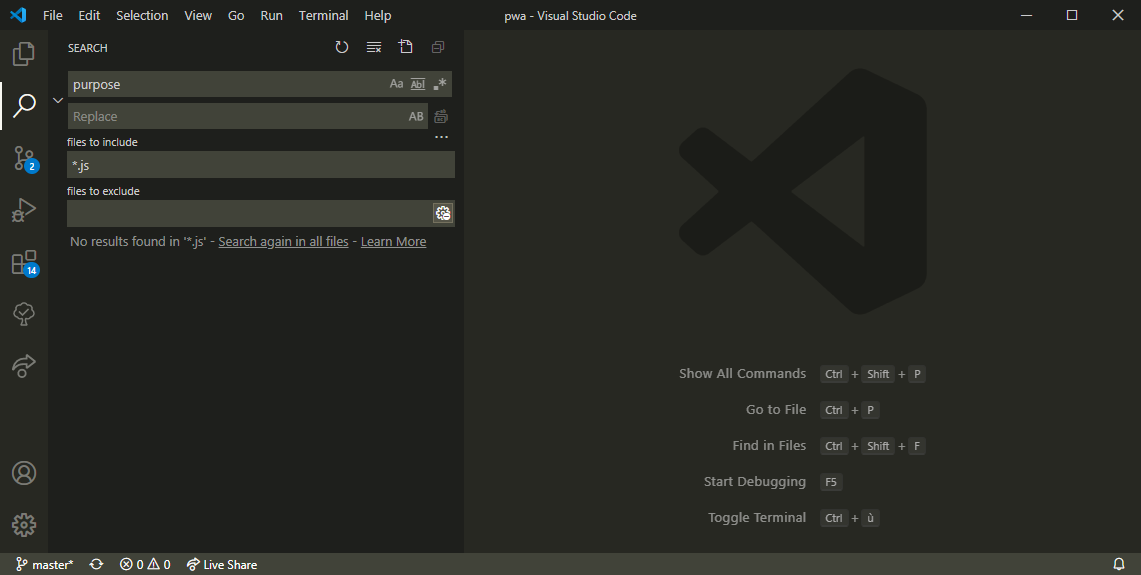Open the Help menu
Image resolution: width=1141 pixels, height=575 pixels.
click(378, 15)
